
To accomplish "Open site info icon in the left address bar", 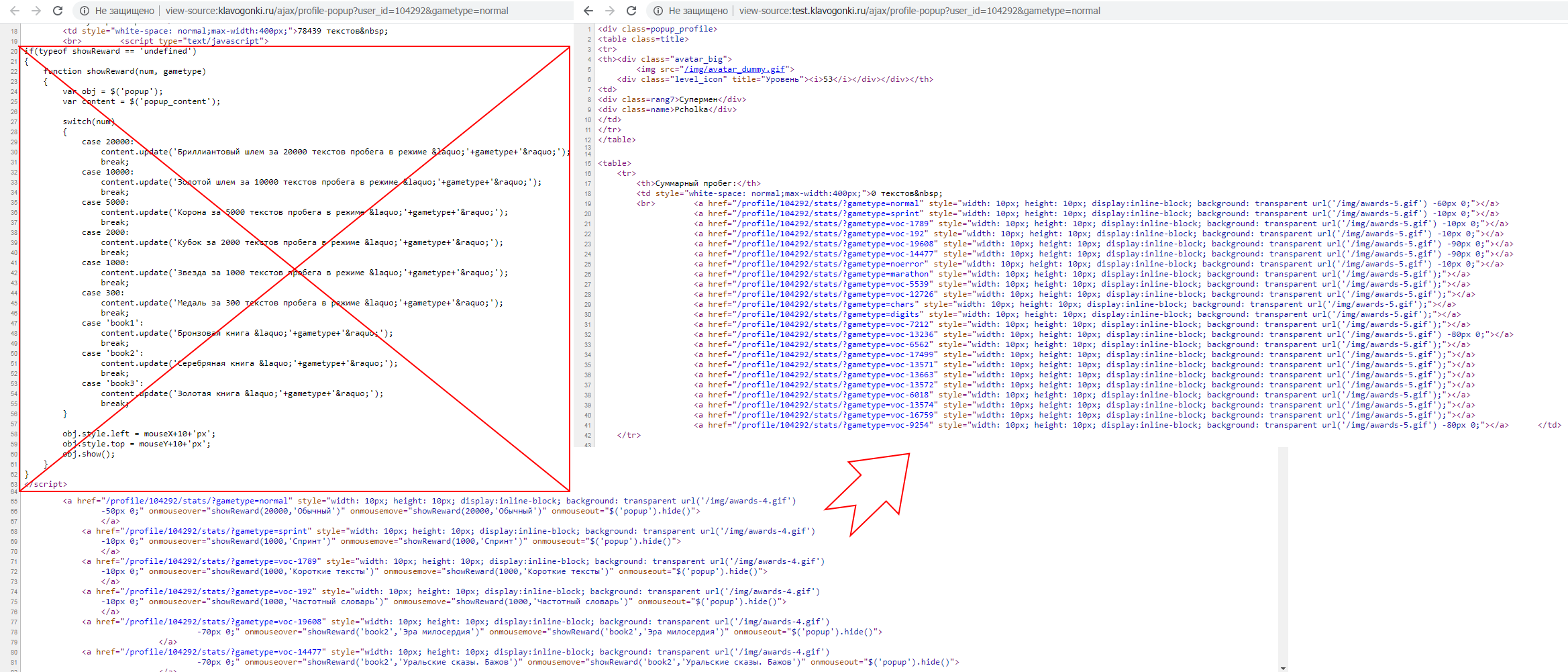I will pos(85,11).
